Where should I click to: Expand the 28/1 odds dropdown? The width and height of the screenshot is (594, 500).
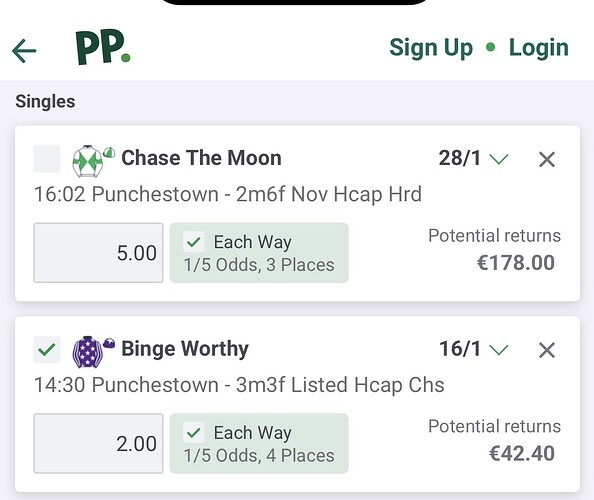click(474, 158)
